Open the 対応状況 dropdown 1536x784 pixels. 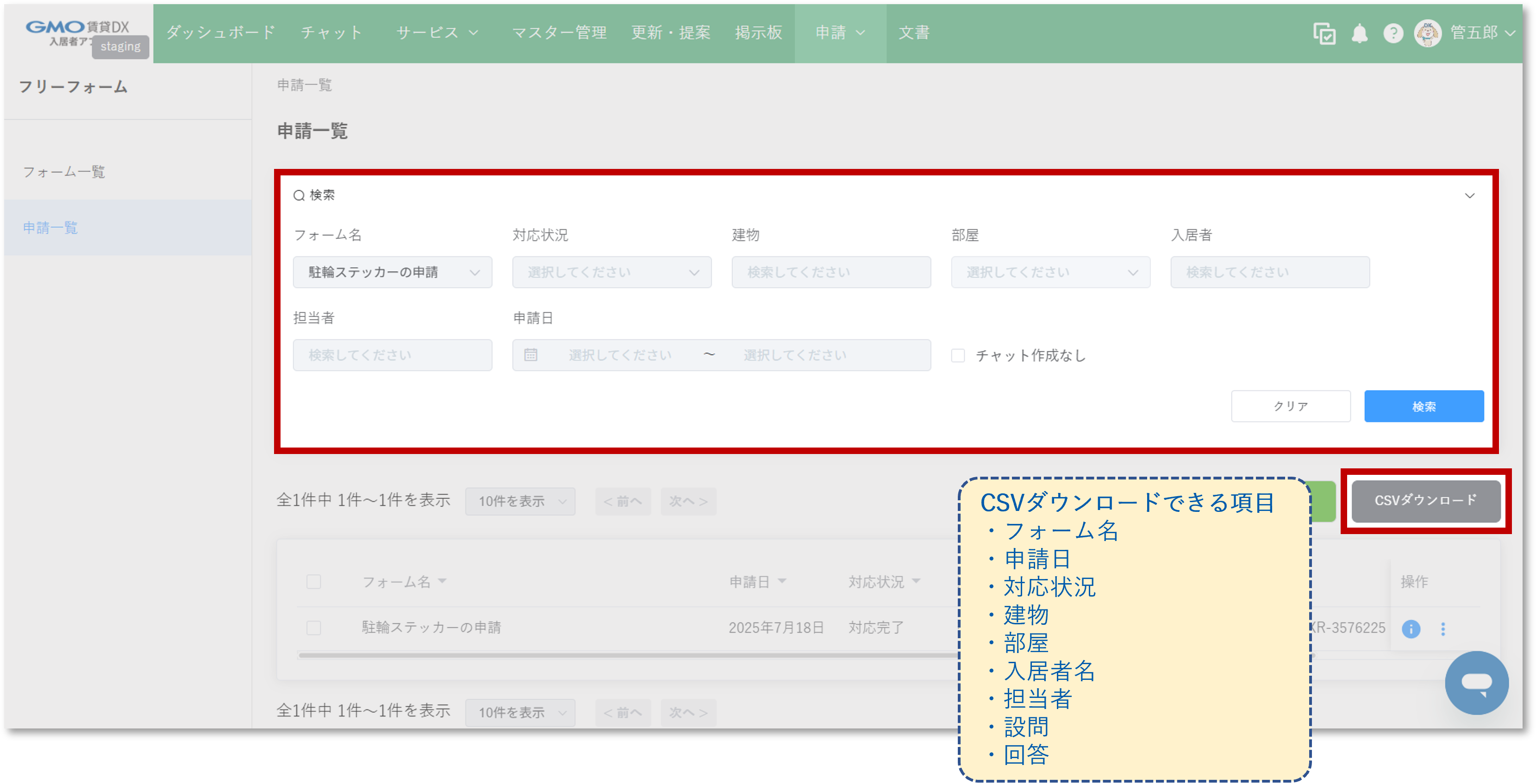(611, 272)
